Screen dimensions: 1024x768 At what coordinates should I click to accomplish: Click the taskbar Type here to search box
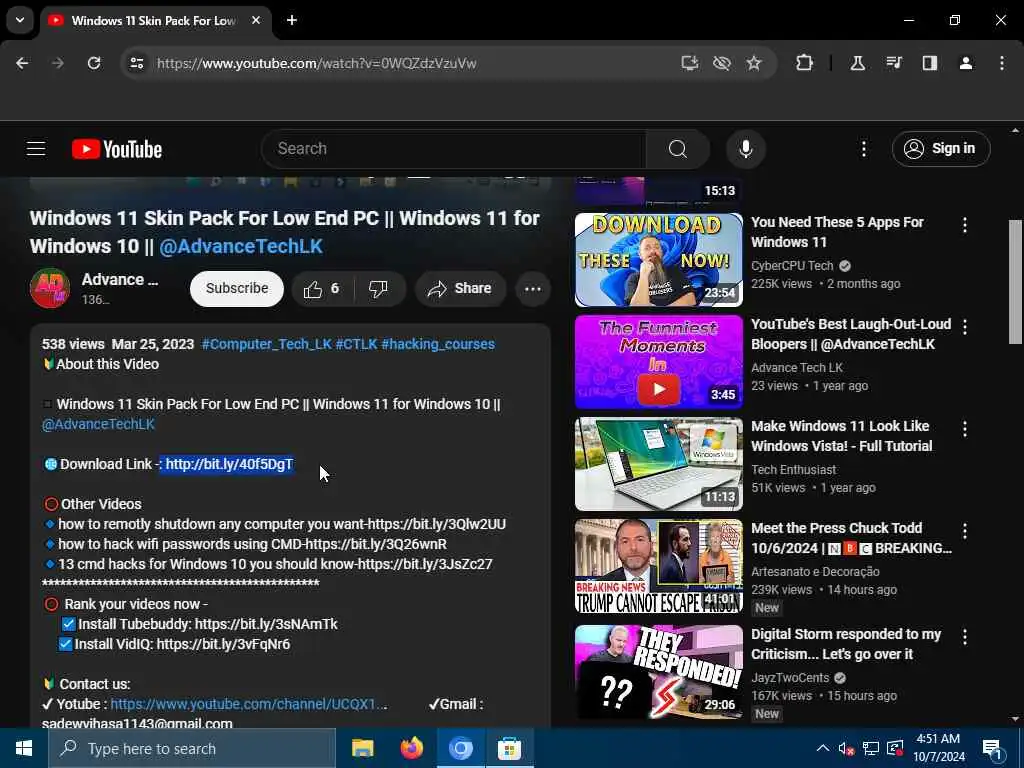(192, 748)
